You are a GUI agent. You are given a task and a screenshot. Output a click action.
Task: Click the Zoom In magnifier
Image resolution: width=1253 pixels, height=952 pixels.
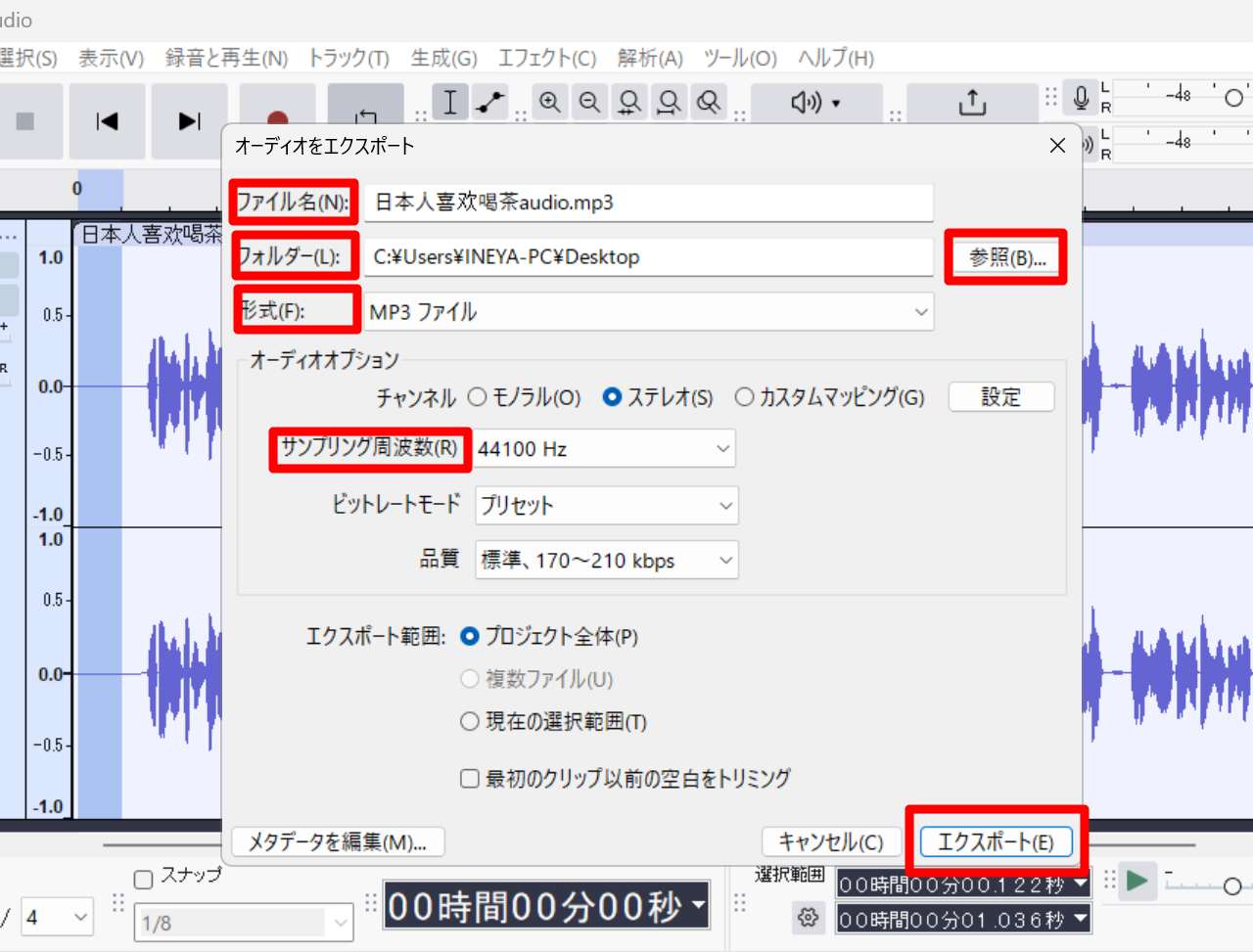click(550, 102)
